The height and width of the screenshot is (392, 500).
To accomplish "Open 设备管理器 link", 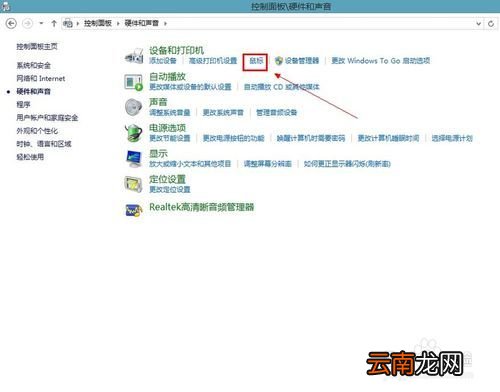I will point(302,61).
